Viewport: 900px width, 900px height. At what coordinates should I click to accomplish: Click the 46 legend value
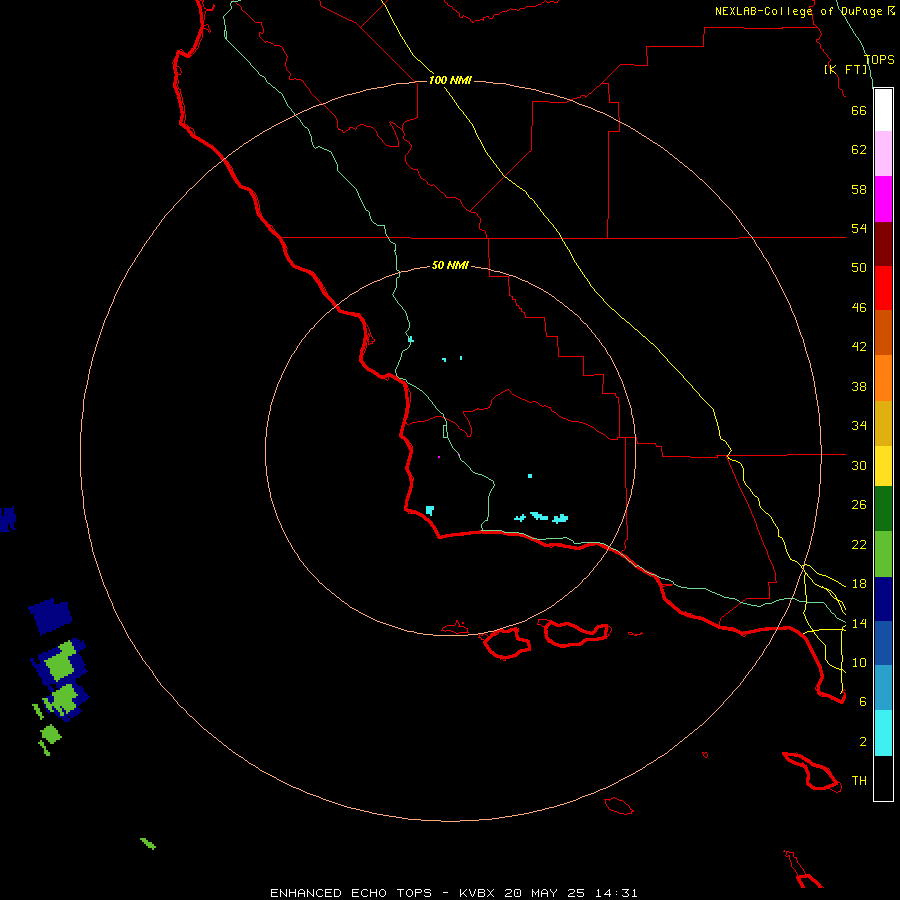[859, 308]
